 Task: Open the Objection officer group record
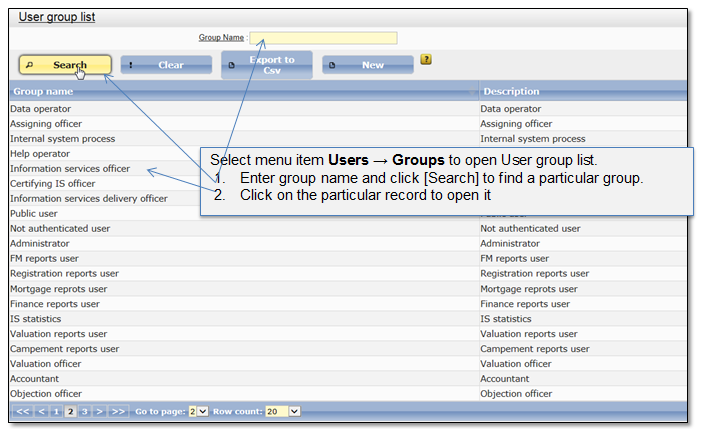(44, 394)
